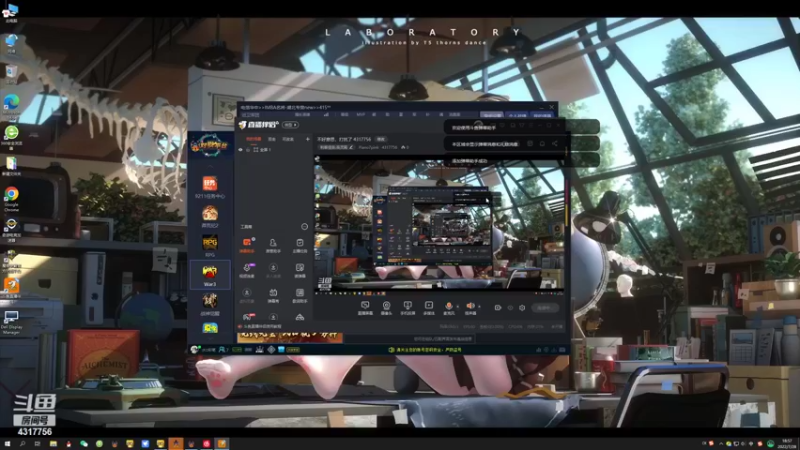
Task: Click the record camera icon near gear
Action: [497, 308]
